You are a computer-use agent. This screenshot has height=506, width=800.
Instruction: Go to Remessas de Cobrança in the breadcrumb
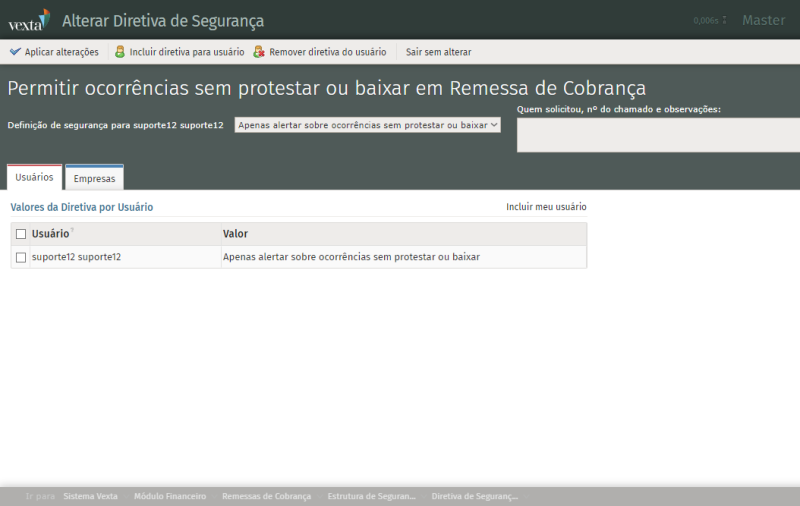coord(266,496)
